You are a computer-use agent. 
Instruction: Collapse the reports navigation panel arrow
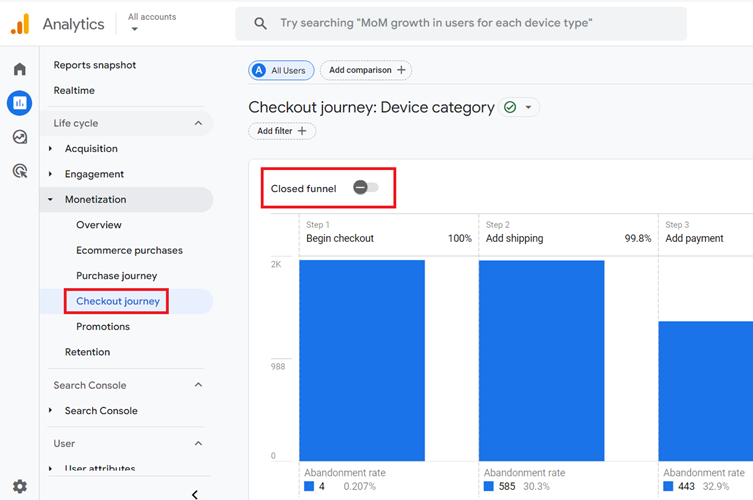coord(194,494)
